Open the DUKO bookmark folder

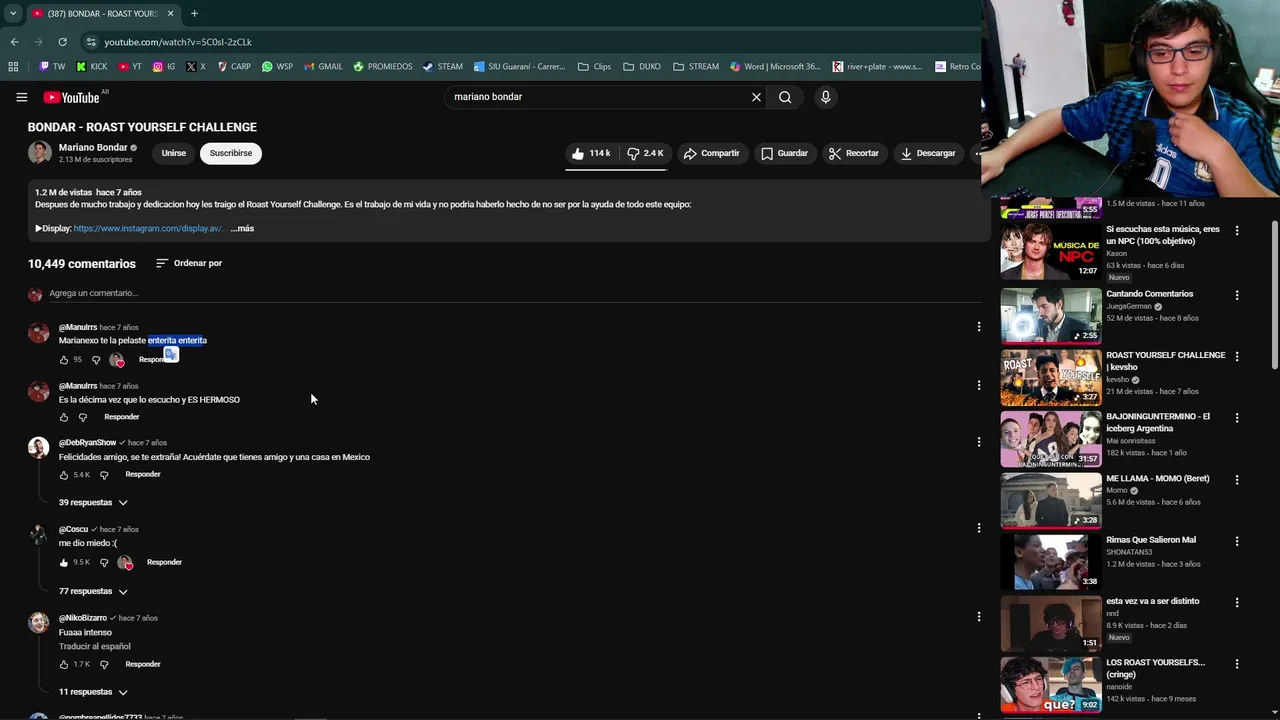(x=642, y=67)
